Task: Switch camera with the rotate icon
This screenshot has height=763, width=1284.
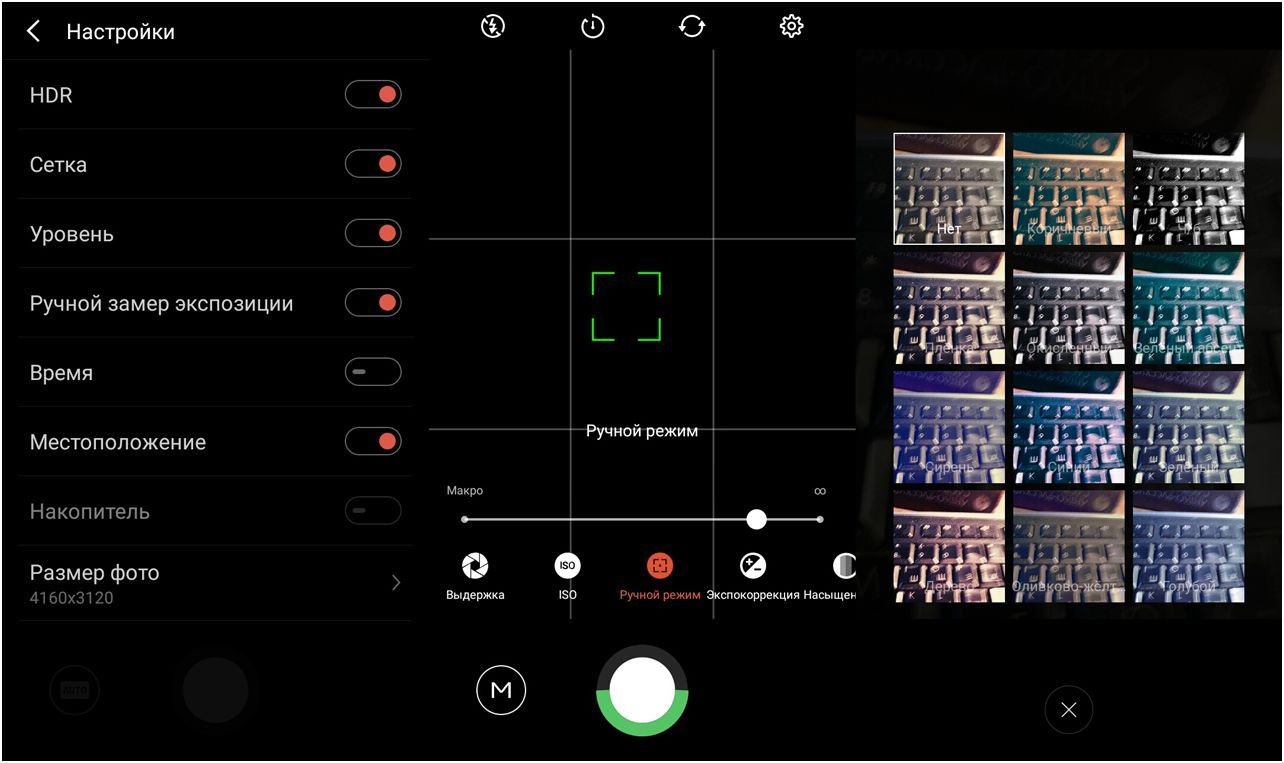Action: (692, 27)
